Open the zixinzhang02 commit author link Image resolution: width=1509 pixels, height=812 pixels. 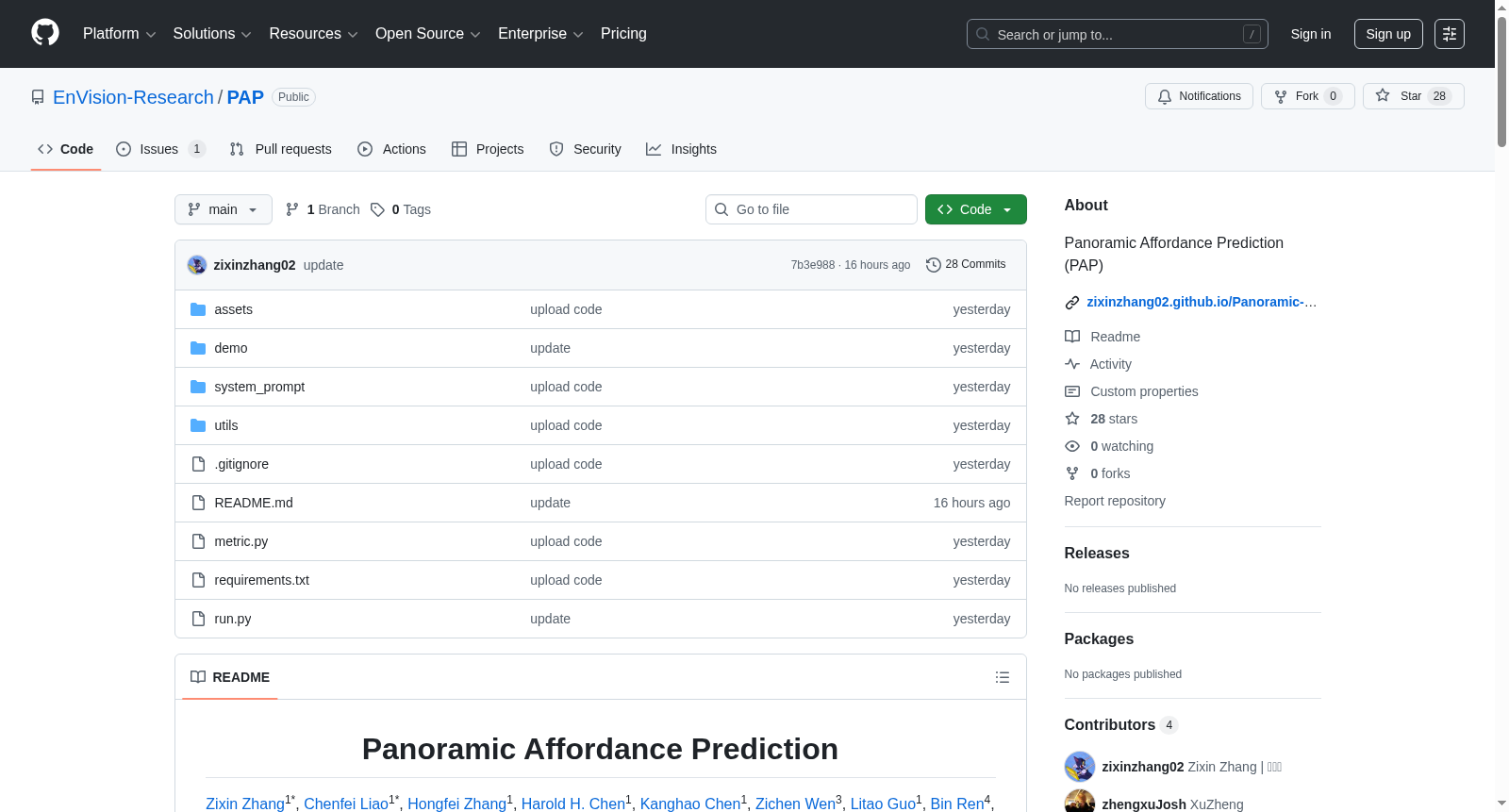(255, 265)
